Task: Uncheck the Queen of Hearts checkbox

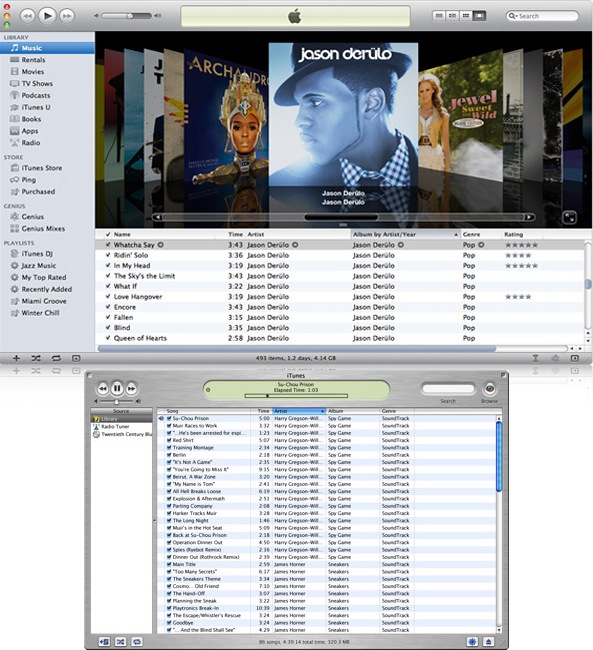Action: 108,338
